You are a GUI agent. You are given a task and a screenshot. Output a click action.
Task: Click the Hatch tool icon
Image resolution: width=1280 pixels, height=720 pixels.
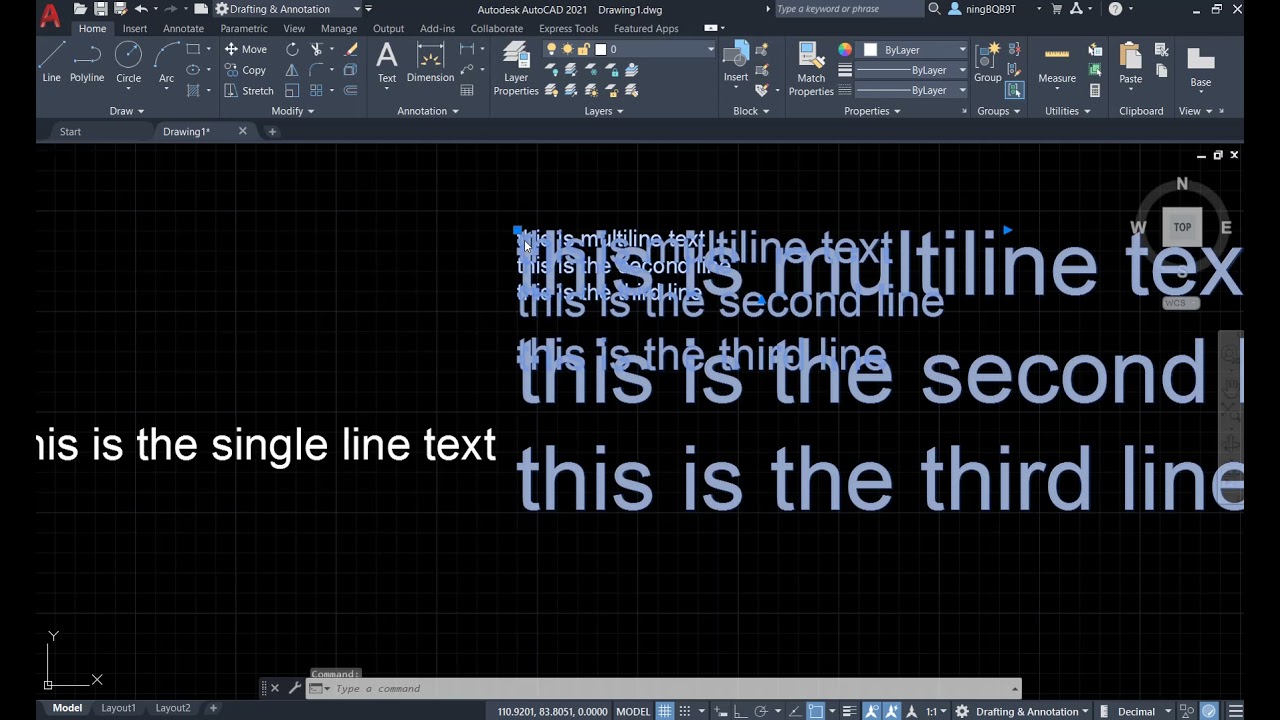[x=193, y=91]
